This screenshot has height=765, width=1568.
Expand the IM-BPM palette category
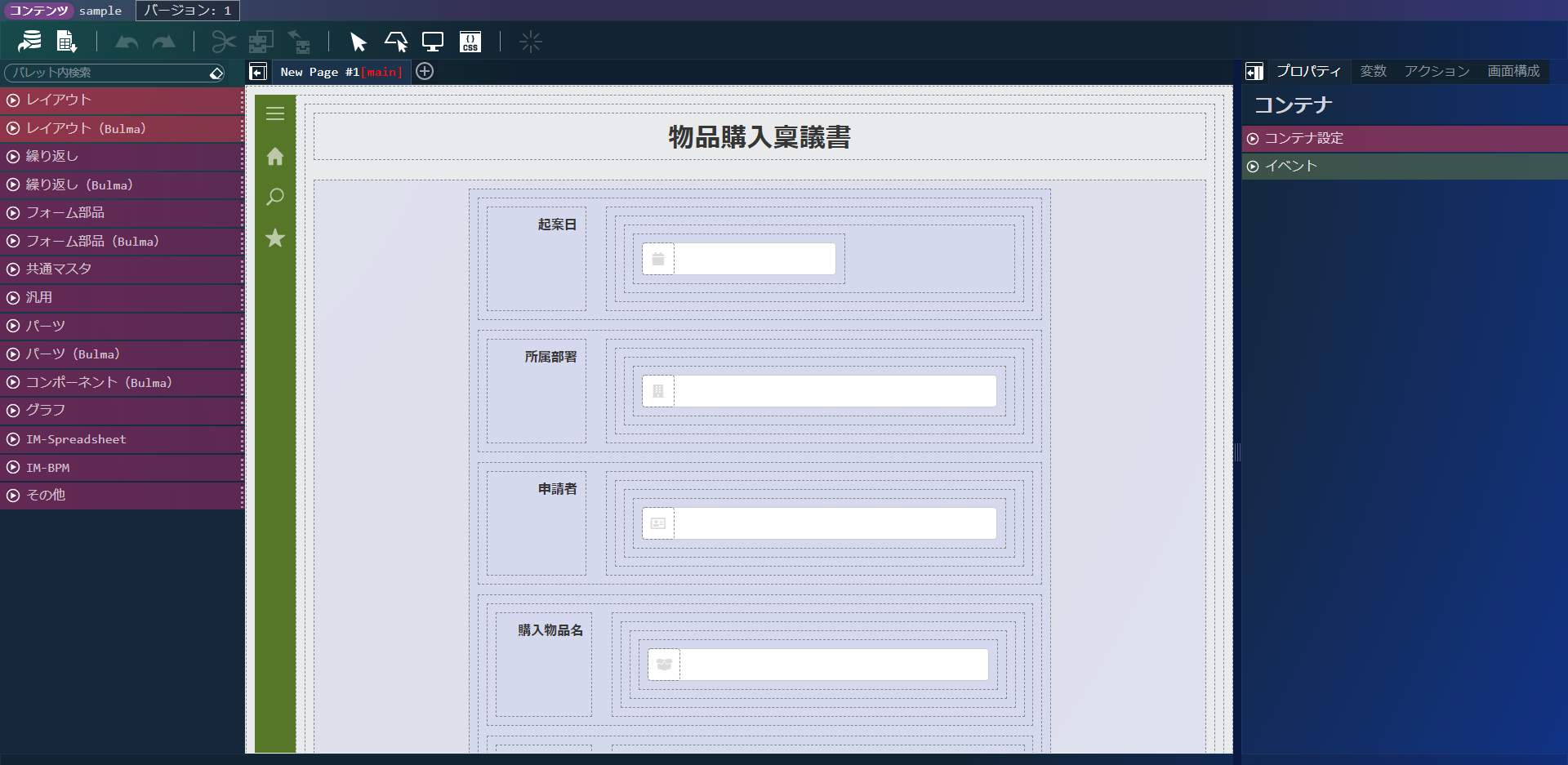coord(122,467)
